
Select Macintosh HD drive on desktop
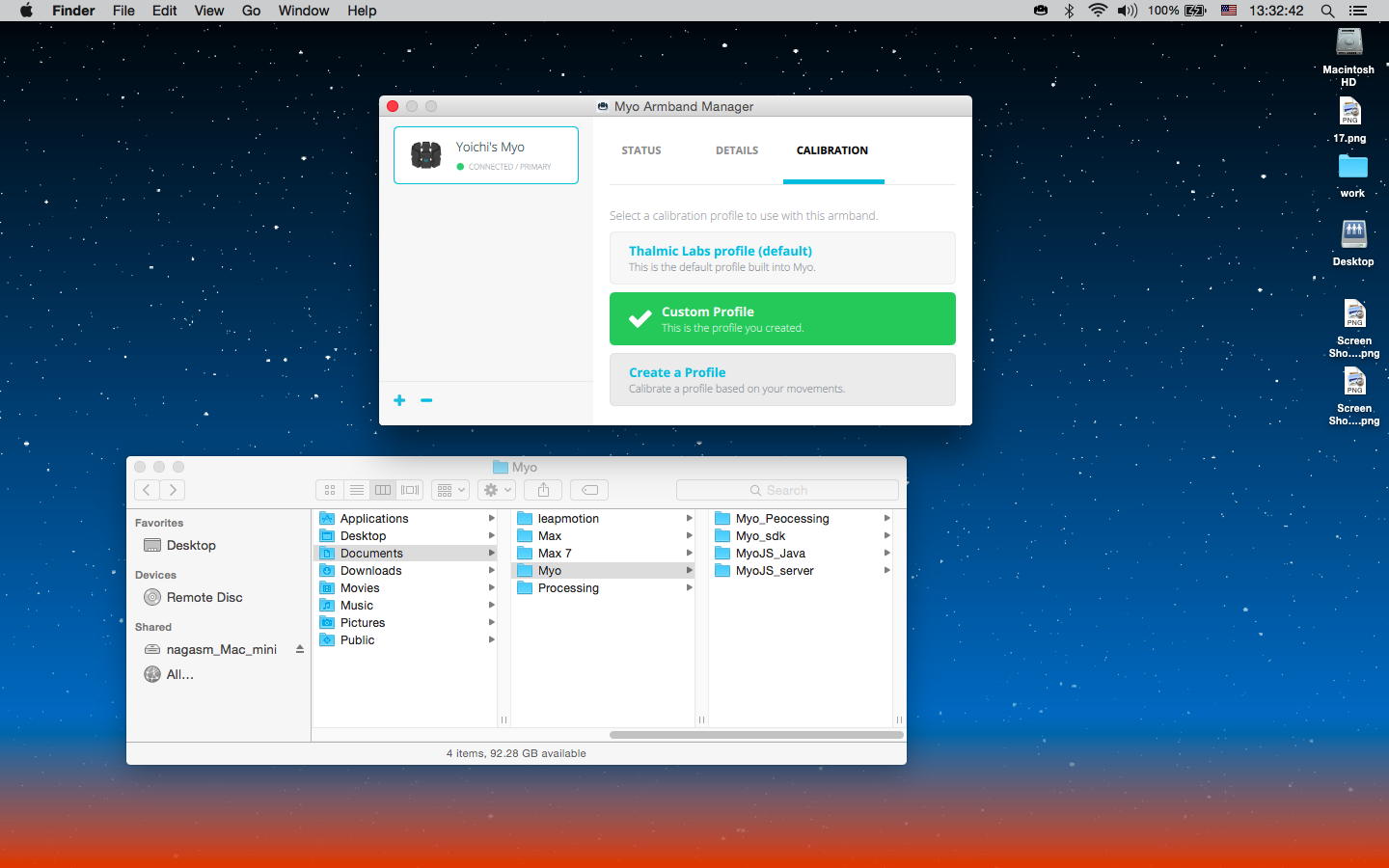pyautogui.click(x=1348, y=57)
